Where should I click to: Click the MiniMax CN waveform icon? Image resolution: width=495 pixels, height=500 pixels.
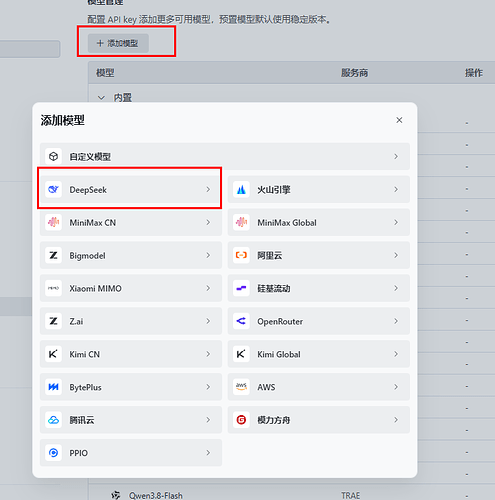[x=53, y=222]
